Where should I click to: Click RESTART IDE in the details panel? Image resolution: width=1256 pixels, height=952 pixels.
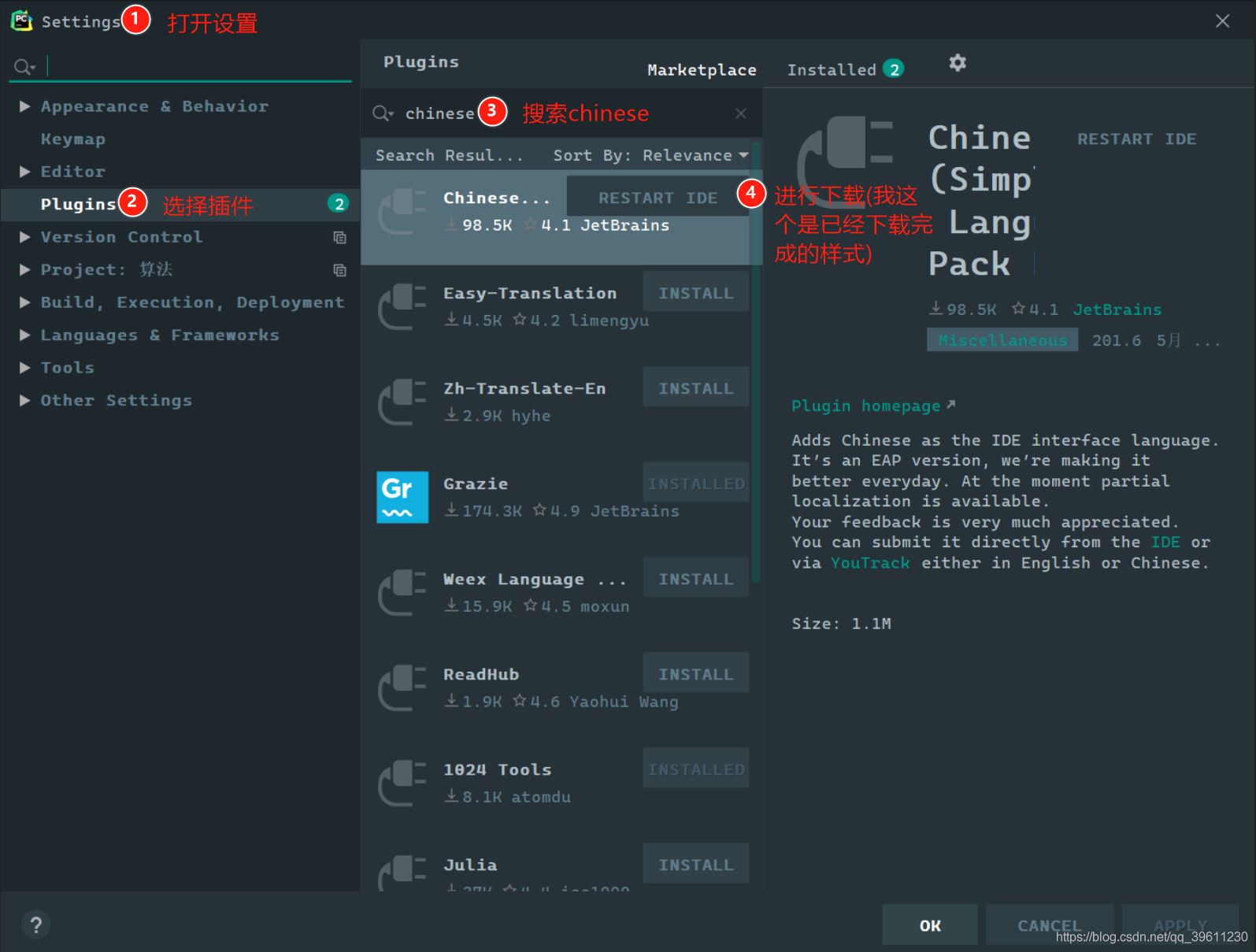point(1136,139)
